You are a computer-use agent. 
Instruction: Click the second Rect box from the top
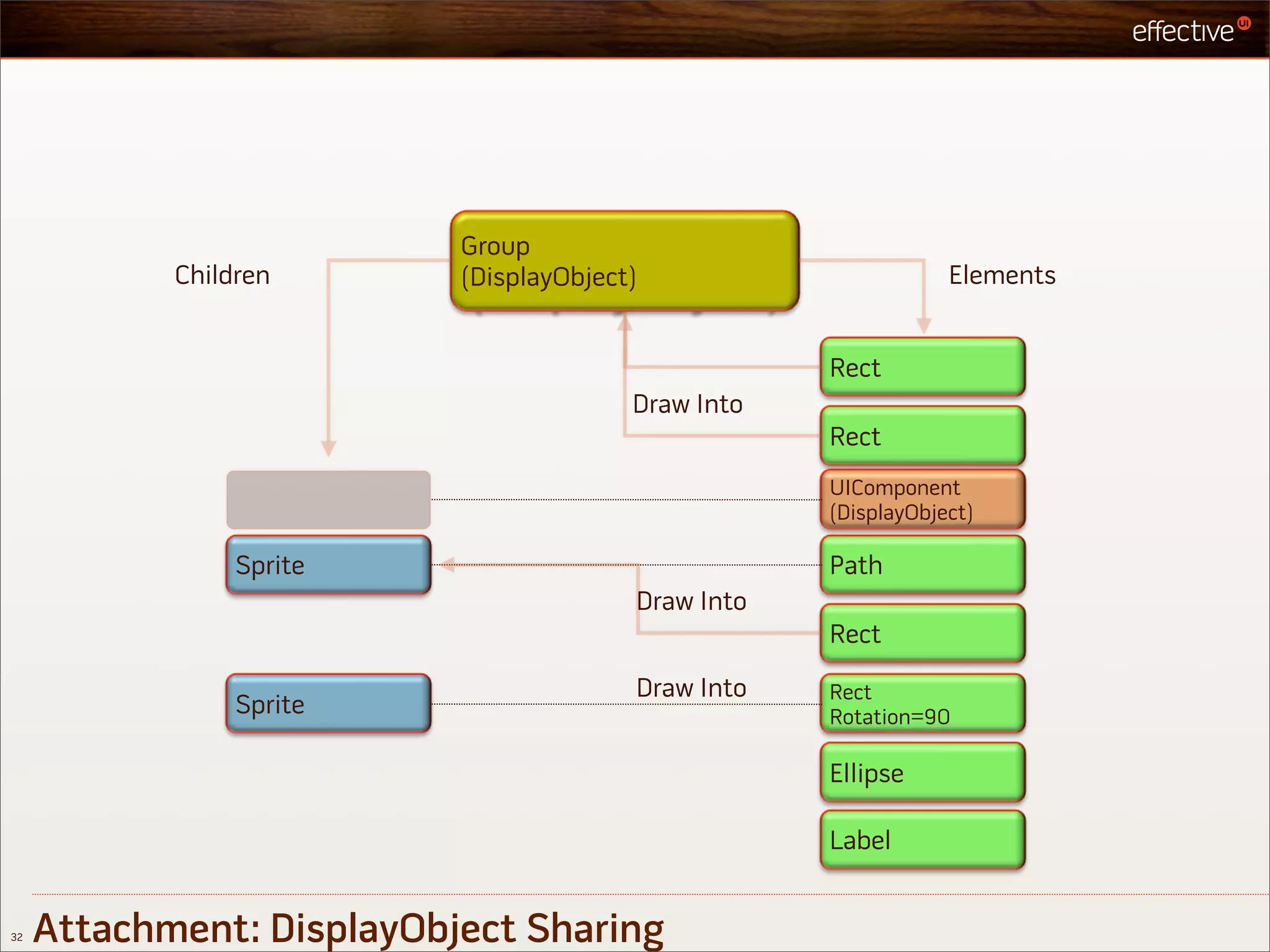(922, 436)
